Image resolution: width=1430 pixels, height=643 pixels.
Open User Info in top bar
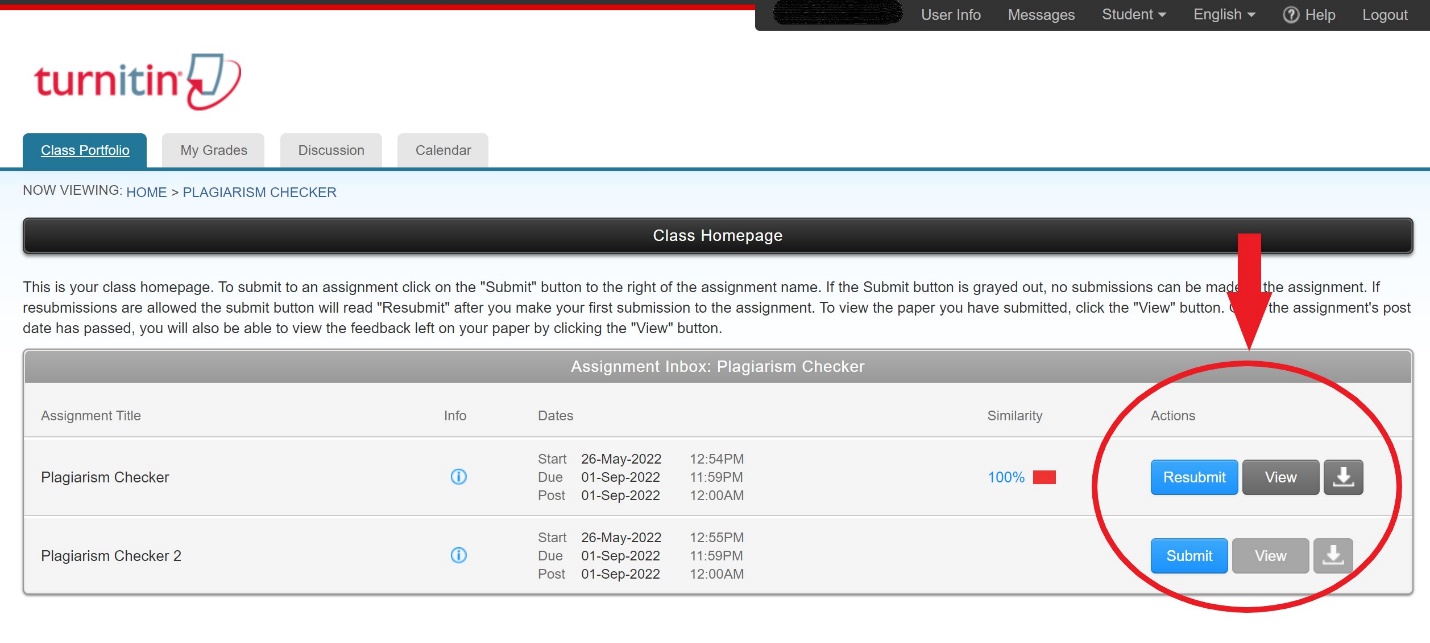pos(951,15)
